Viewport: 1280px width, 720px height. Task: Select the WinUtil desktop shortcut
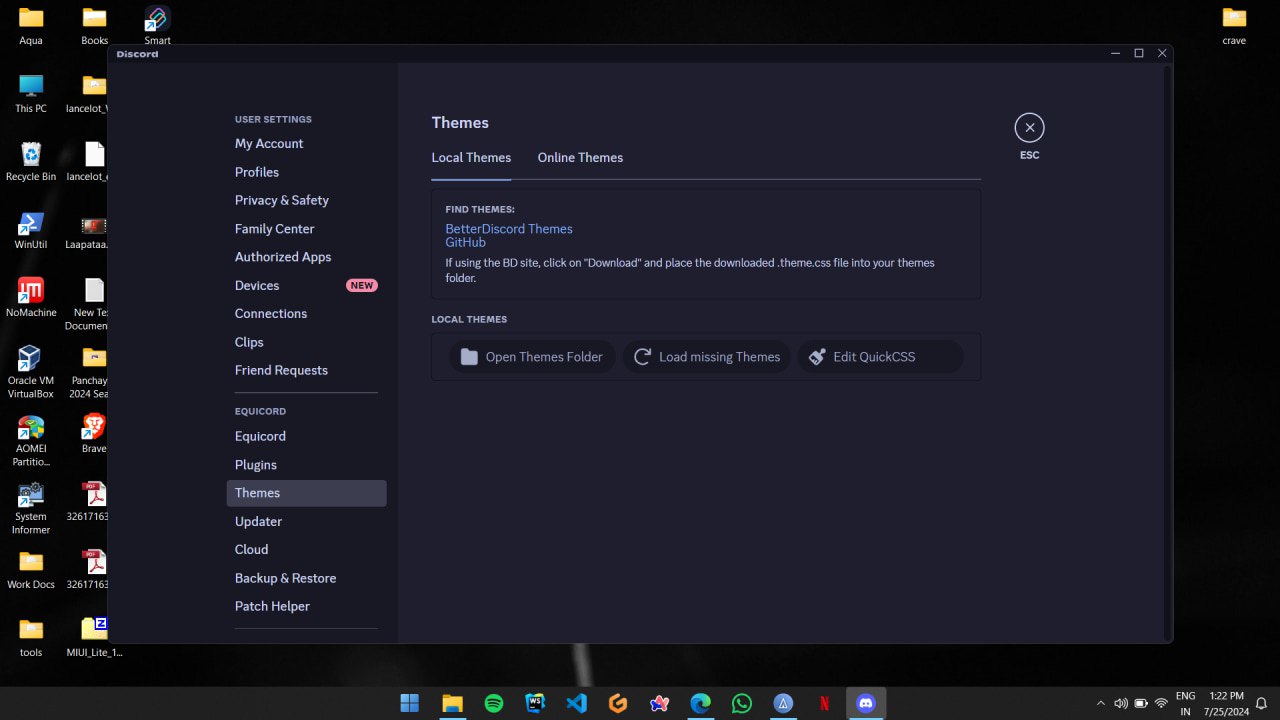pos(31,230)
